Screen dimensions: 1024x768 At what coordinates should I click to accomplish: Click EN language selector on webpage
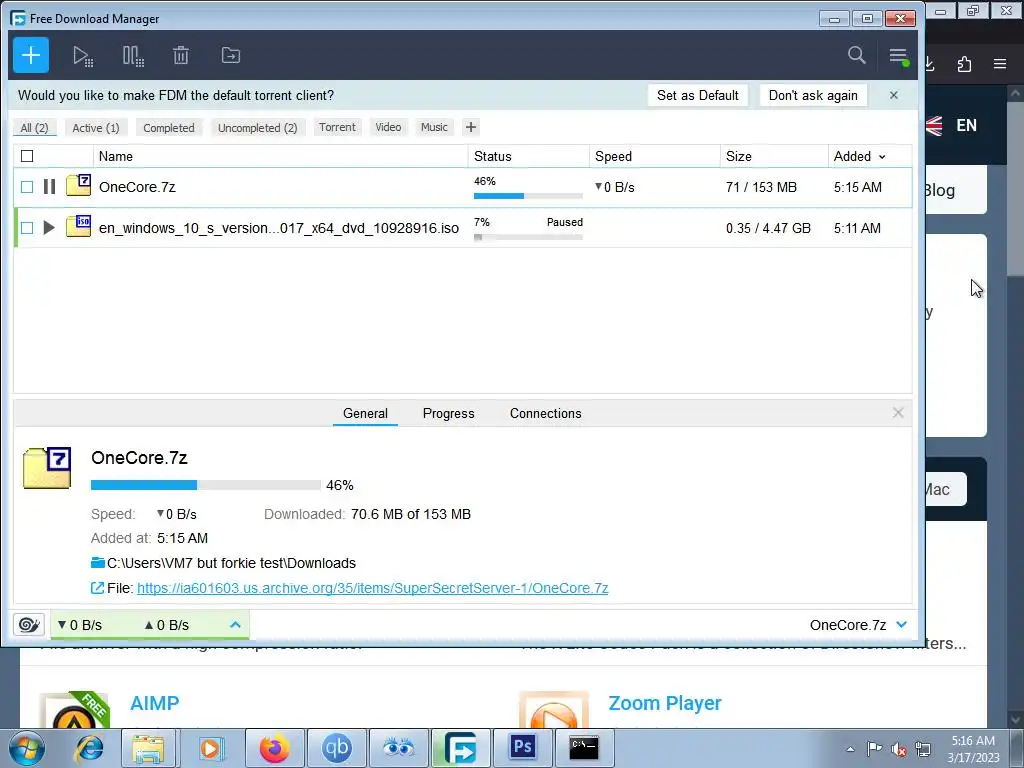click(x=967, y=125)
